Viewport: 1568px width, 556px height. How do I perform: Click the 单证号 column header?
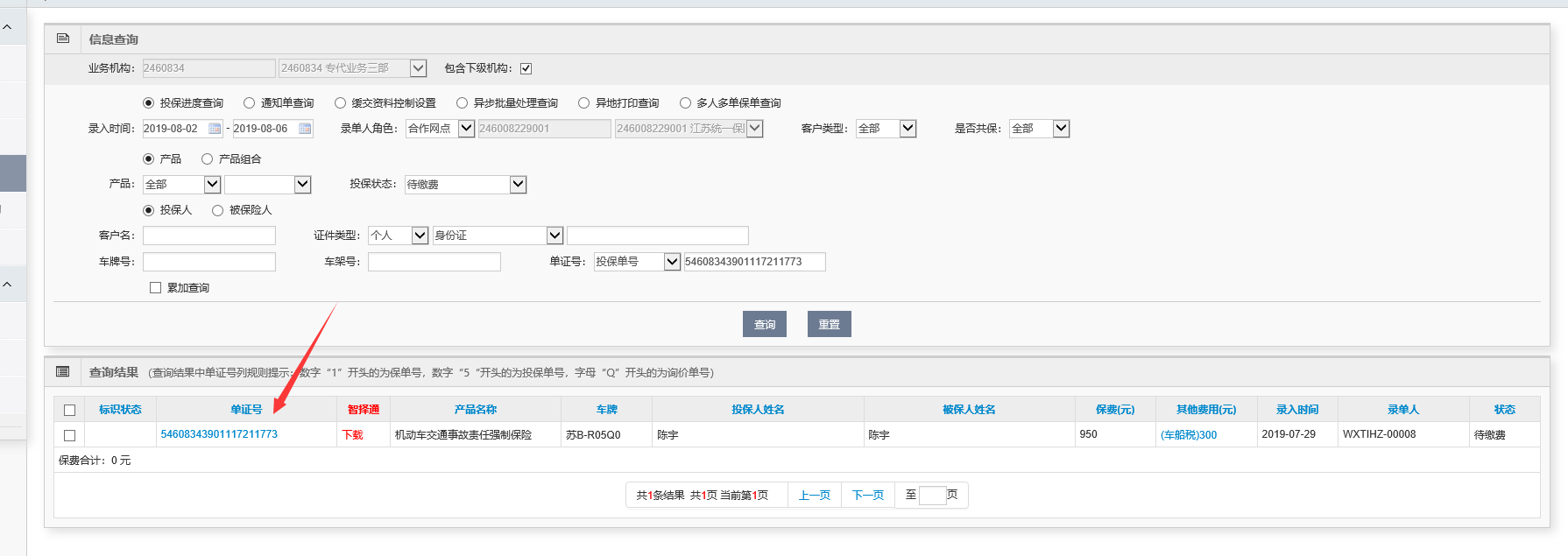click(x=246, y=410)
